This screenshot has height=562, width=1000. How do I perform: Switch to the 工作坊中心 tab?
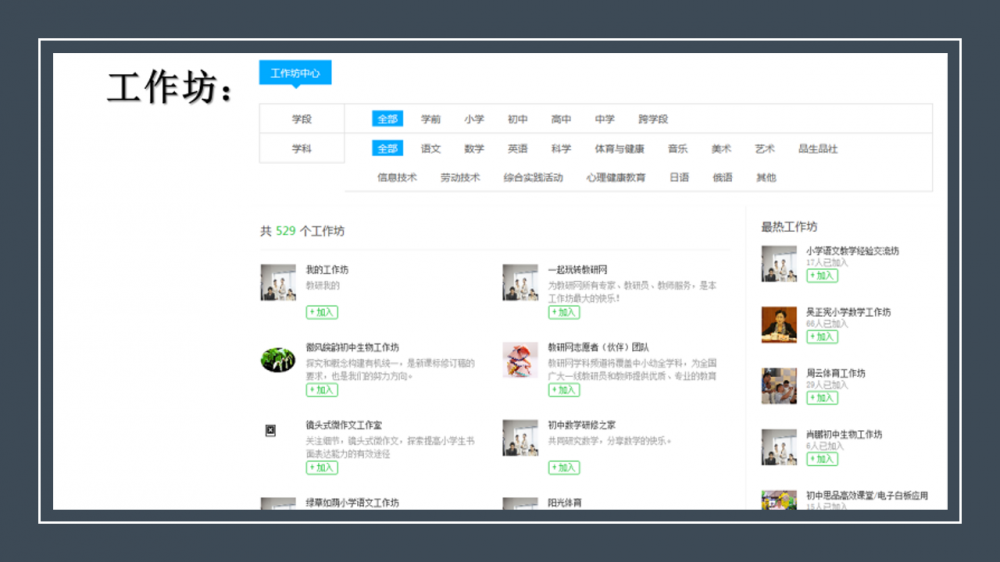[x=295, y=73]
